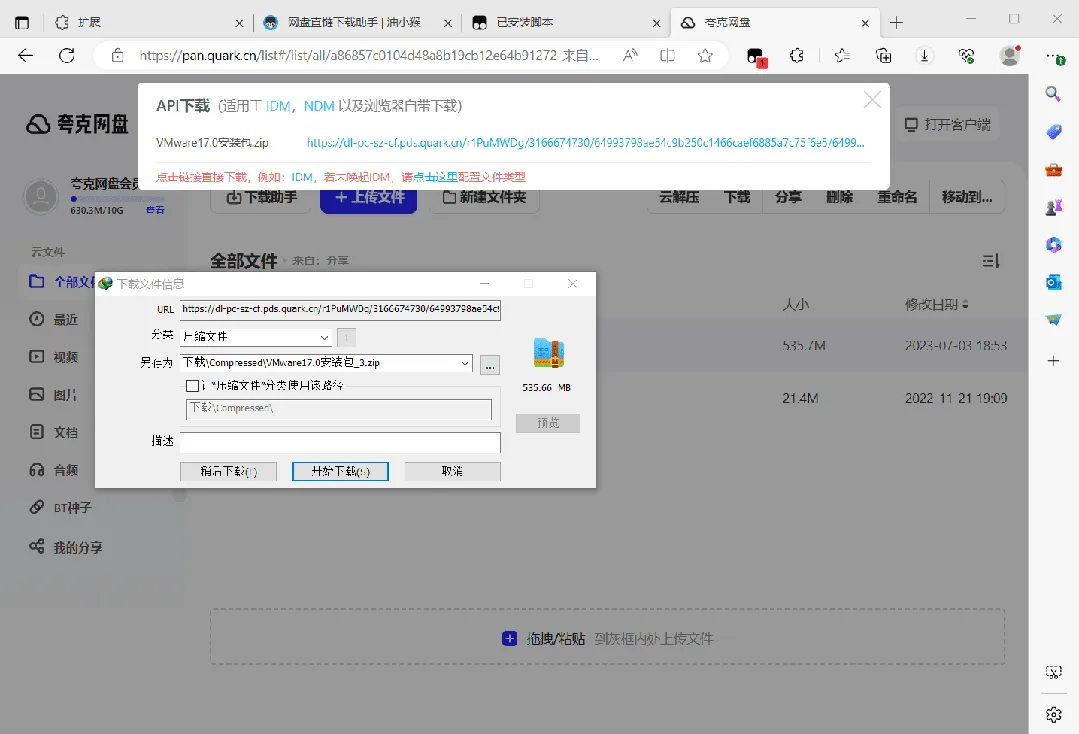Switch file list view mode icon
Viewport: 1079px width, 734px height.
point(991,261)
